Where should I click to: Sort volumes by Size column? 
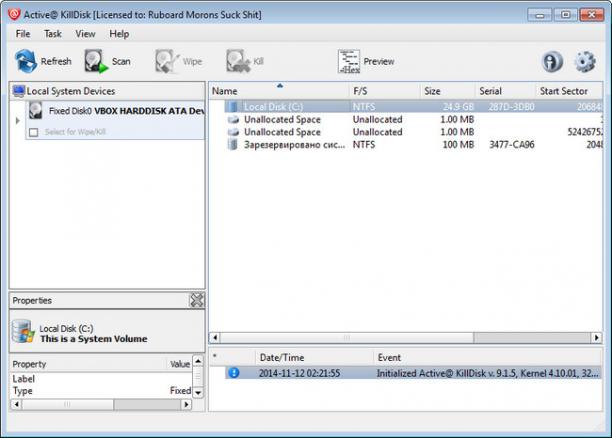(x=448, y=91)
